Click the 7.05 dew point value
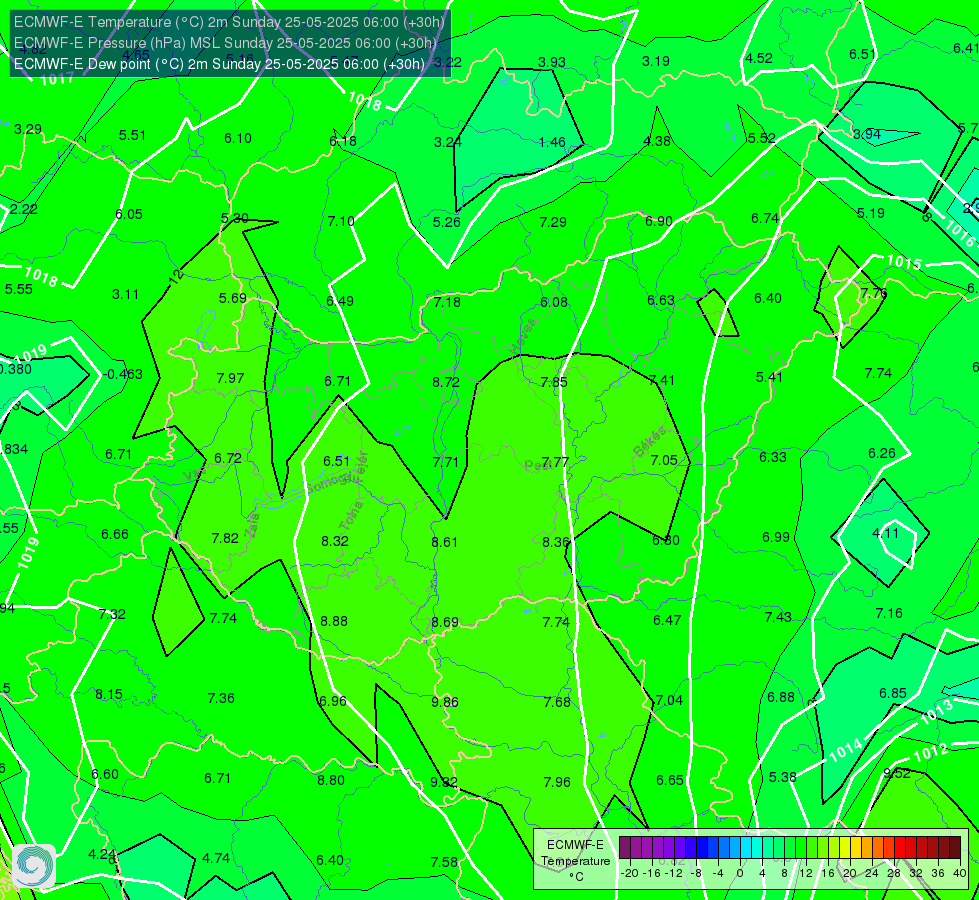Image resolution: width=979 pixels, height=900 pixels. coord(664,460)
